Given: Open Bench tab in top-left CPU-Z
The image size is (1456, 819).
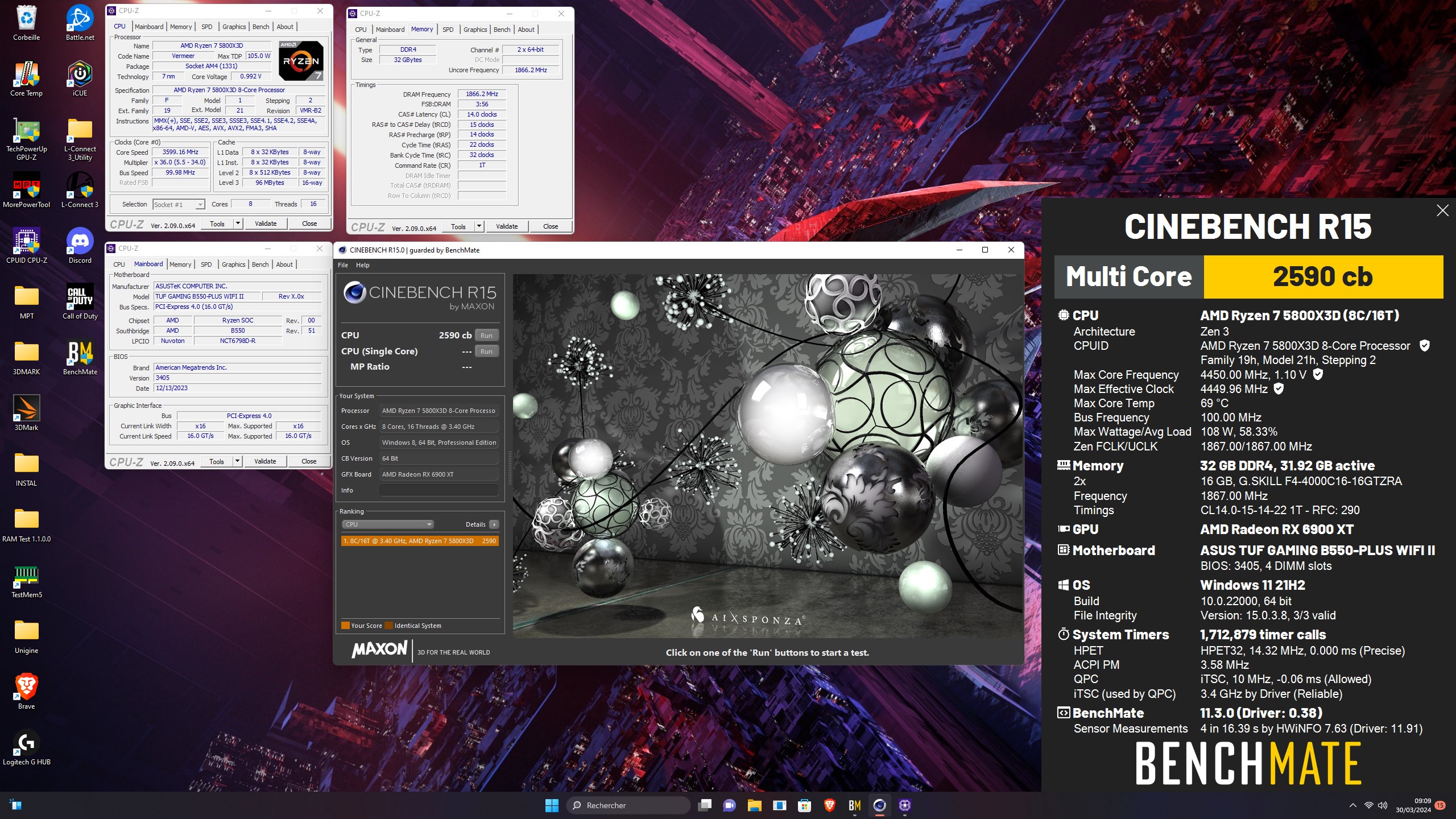Looking at the screenshot, I should (x=261, y=27).
